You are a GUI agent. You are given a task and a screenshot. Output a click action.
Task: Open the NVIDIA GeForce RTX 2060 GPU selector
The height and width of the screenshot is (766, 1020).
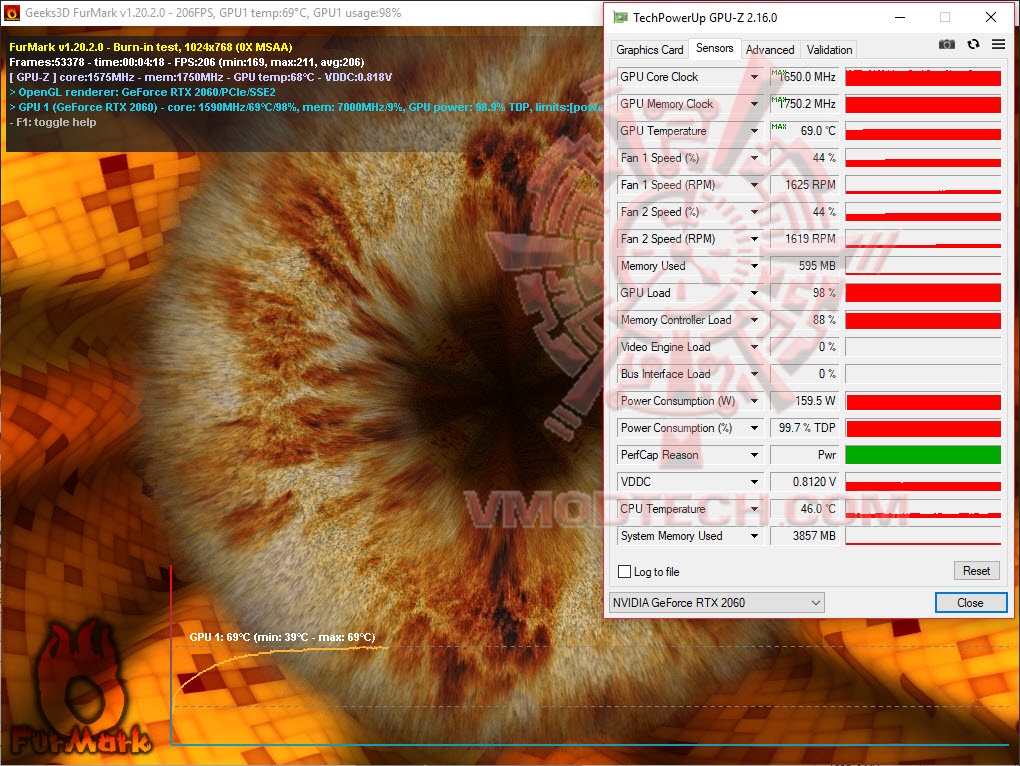point(717,603)
